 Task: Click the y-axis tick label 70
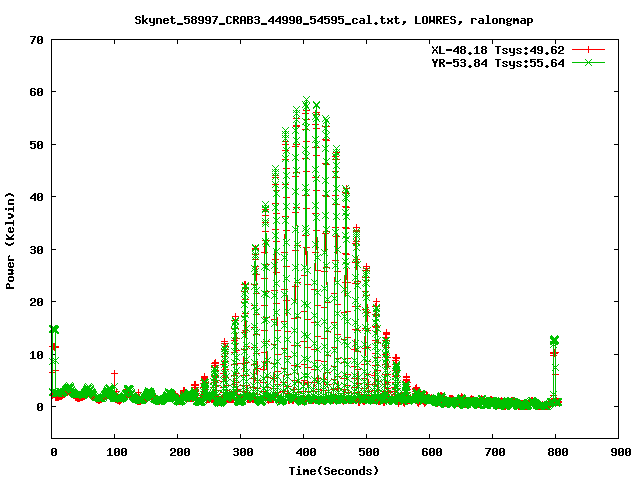[x=36, y=40]
